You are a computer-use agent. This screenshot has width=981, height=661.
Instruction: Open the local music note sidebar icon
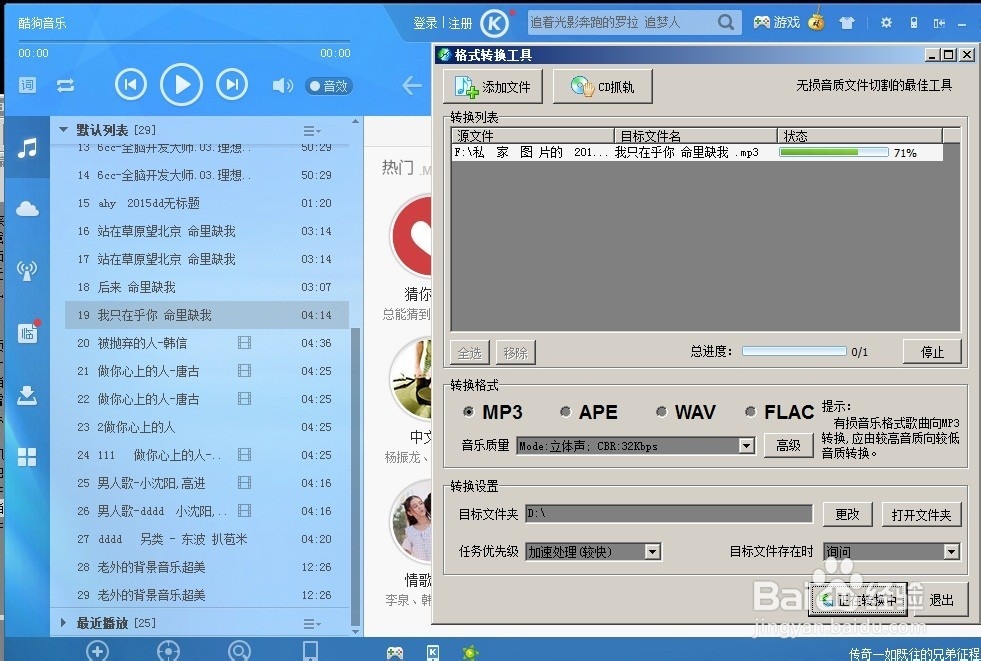pos(27,149)
